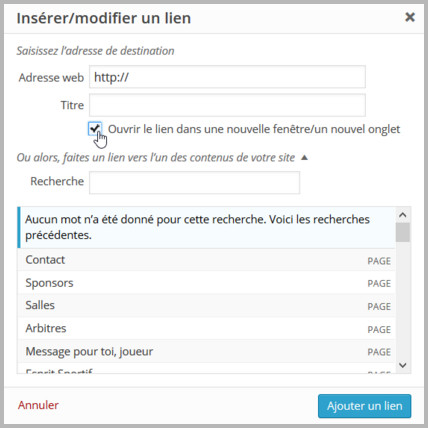
Task: Click the Ajouter un lien button
Action: (x=364, y=406)
